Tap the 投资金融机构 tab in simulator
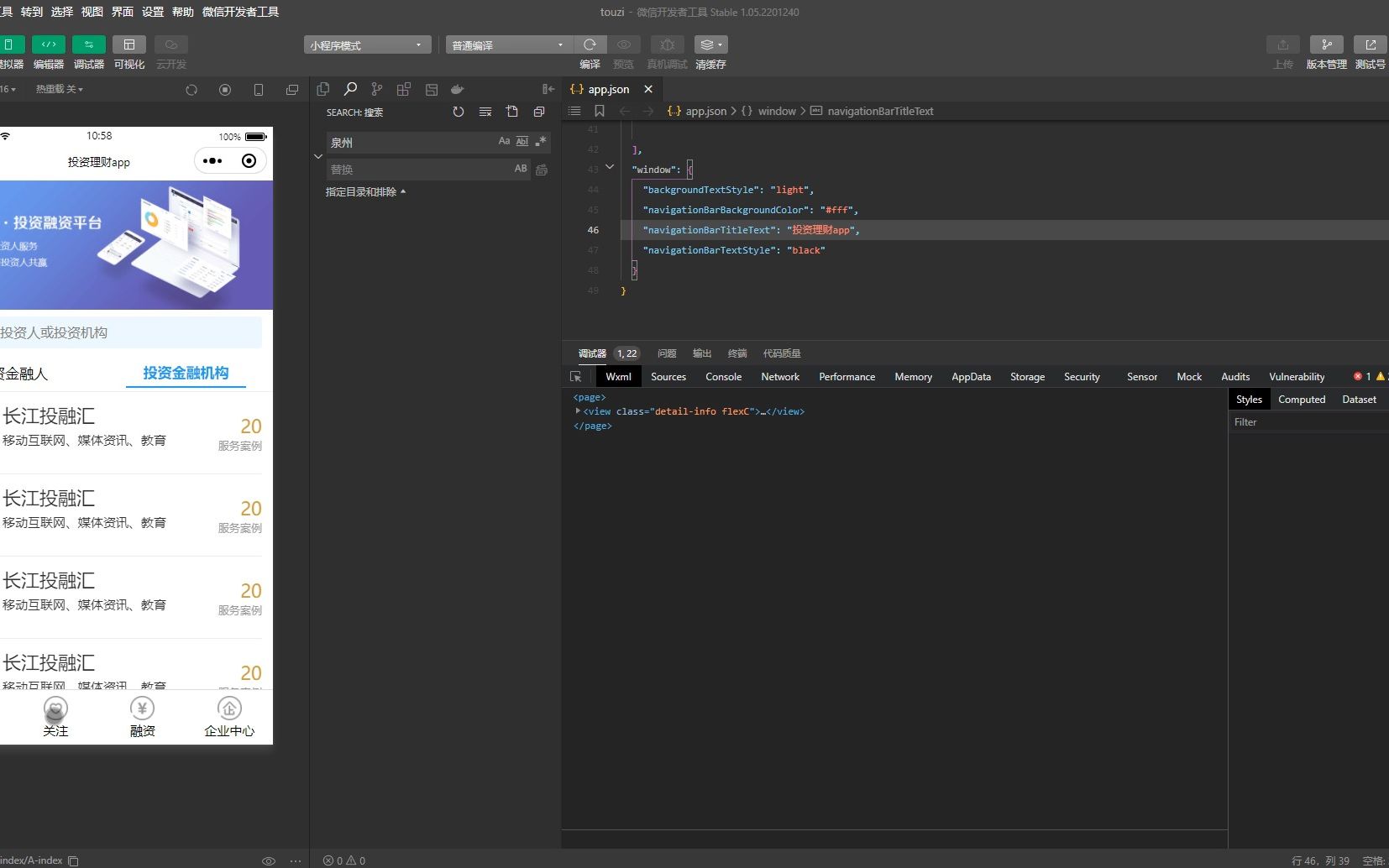 click(186, 373)
